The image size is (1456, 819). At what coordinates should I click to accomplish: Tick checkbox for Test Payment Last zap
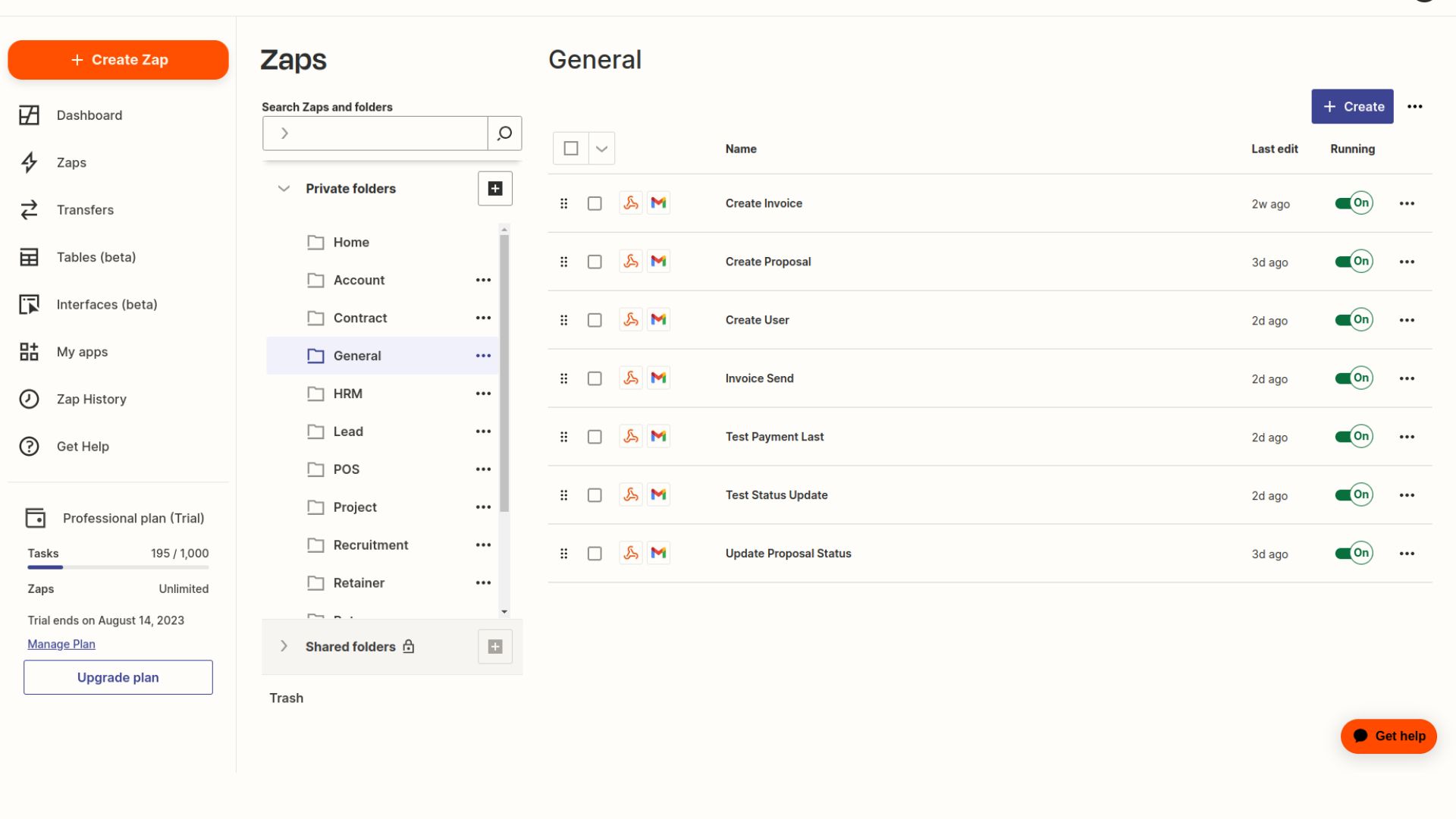coord(595,437)
